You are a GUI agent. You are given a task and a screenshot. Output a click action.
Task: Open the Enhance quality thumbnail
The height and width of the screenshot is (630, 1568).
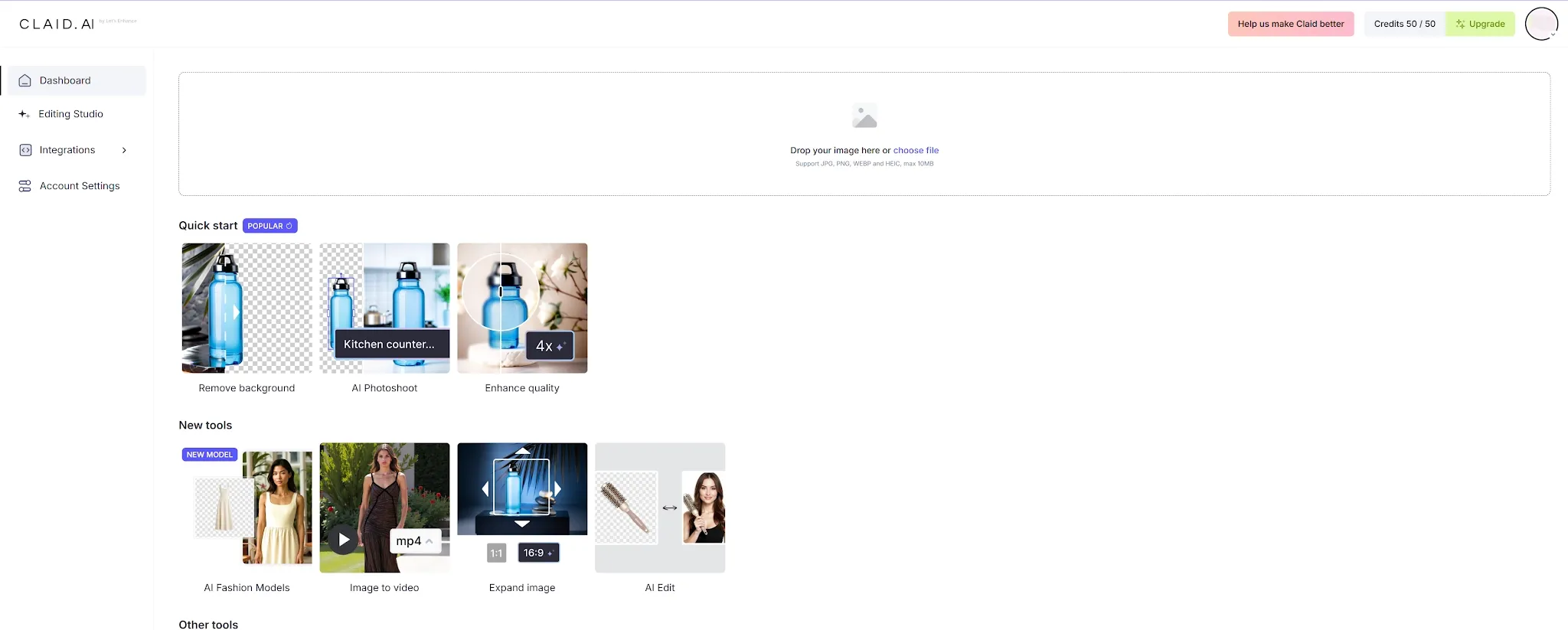point(522,308)
